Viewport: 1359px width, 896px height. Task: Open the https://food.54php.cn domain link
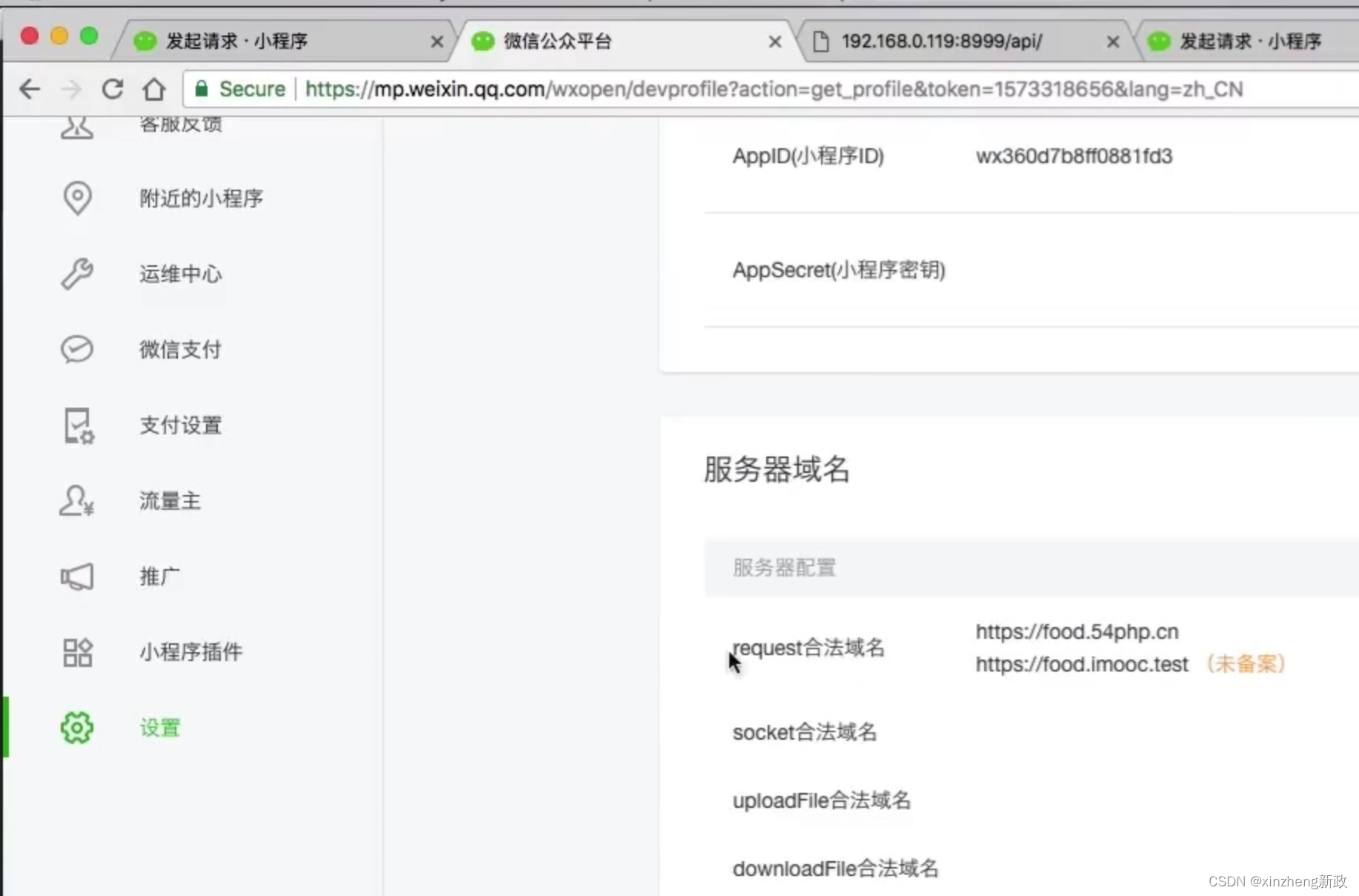pos(1076,631)
